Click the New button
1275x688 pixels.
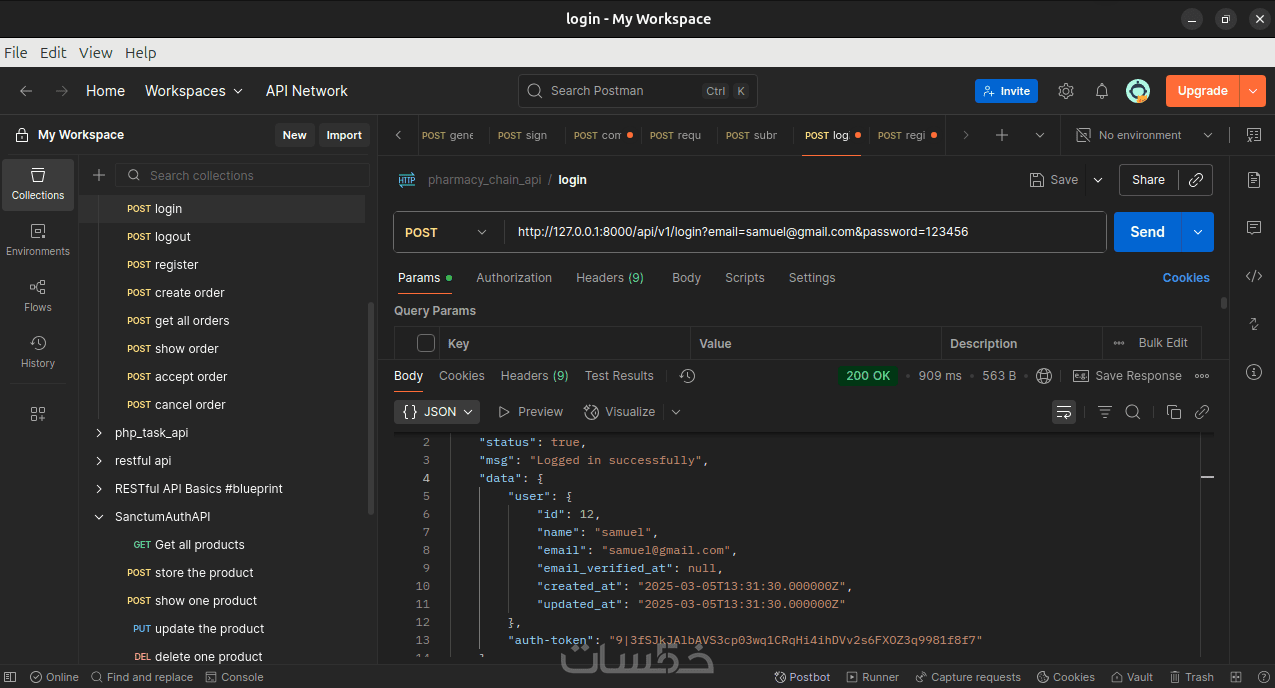295,135
